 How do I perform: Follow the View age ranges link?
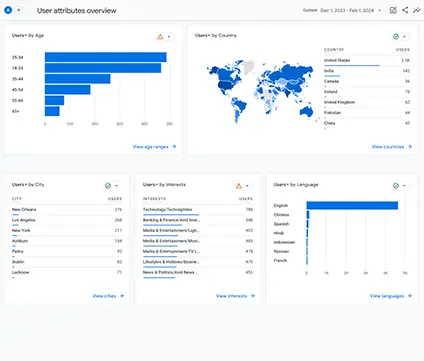point(154,147)
